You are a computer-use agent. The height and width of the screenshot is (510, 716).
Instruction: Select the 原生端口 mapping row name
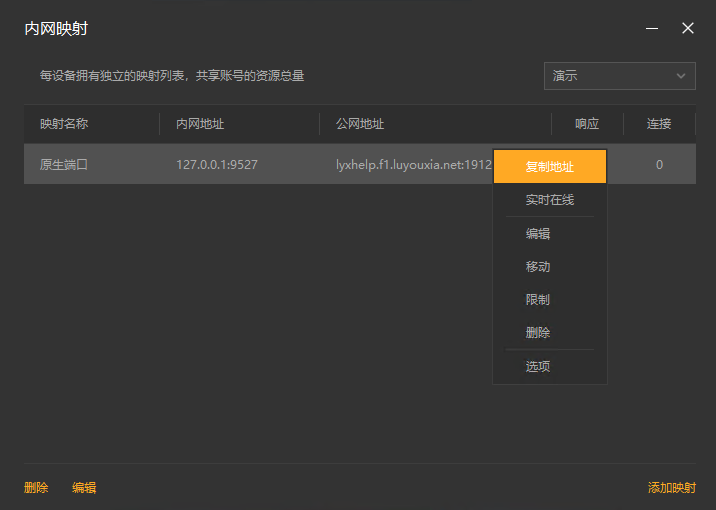(64, 165)
